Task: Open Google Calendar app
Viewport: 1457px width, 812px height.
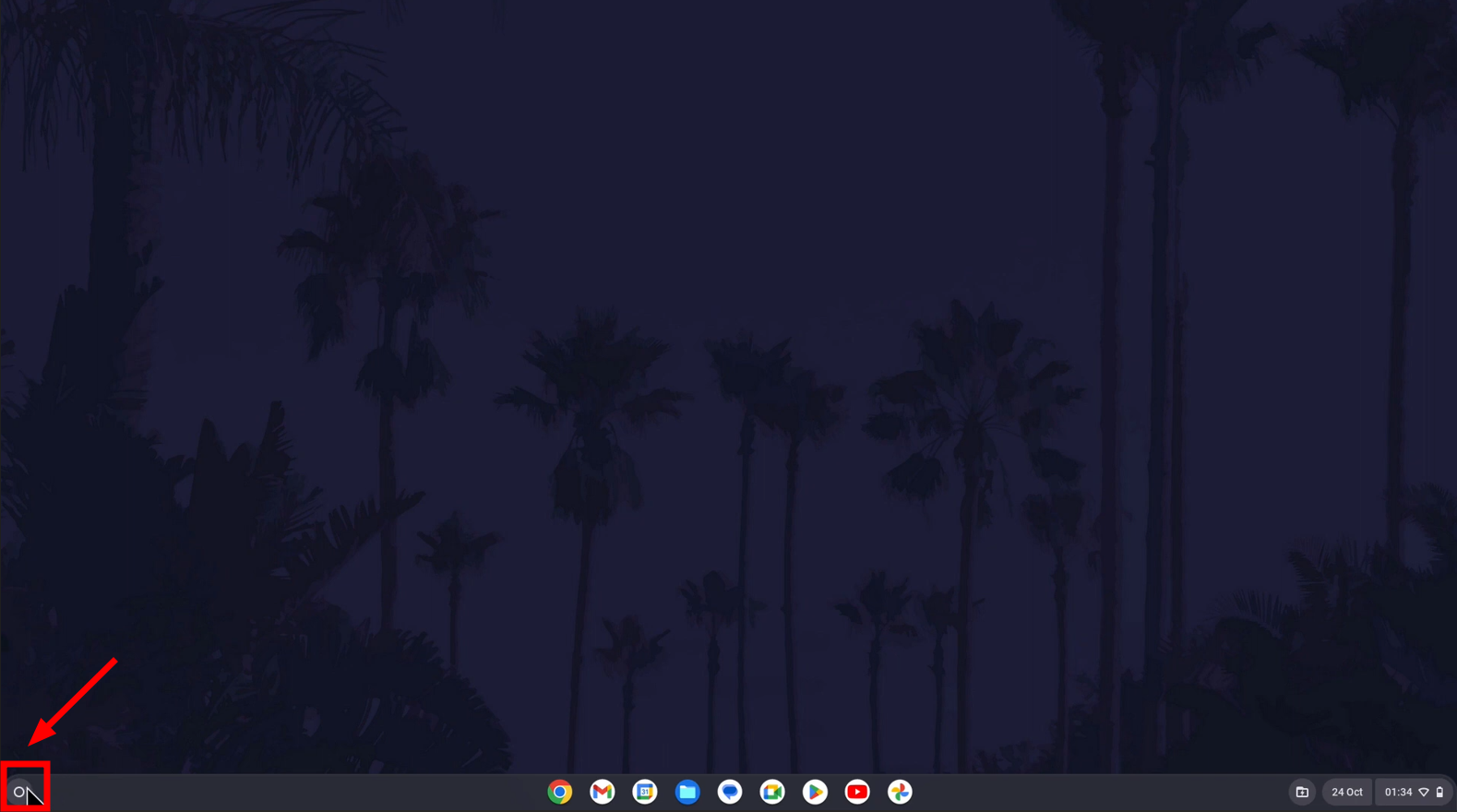Action: (644, 792)
